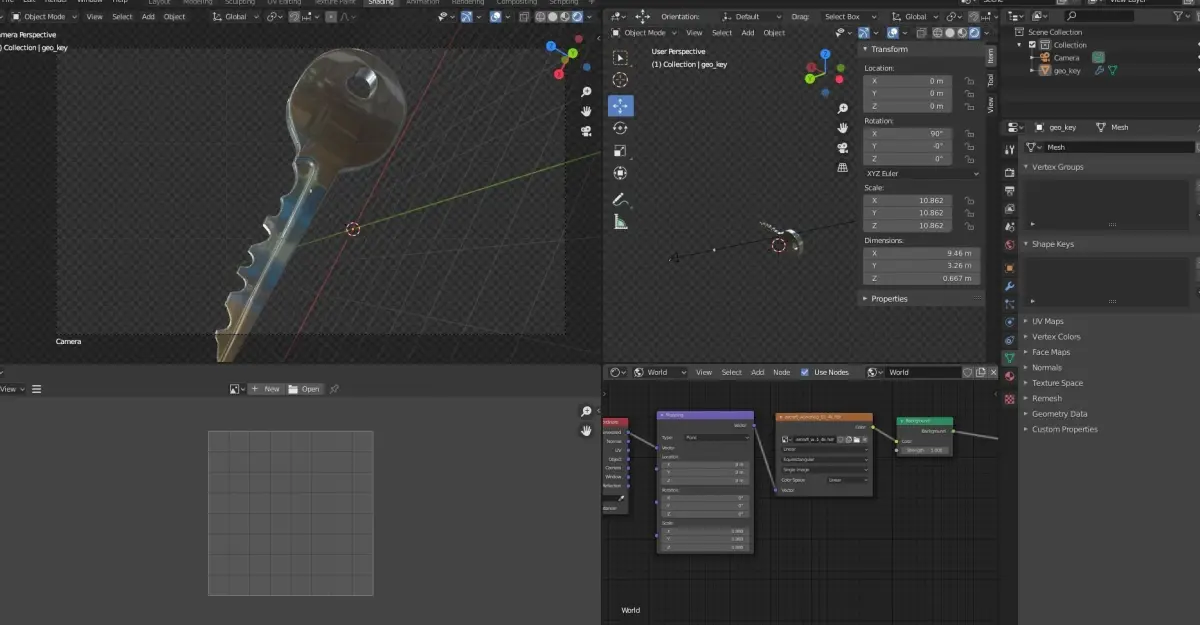Image resolution: width=1200 pixels, height=625 pixels.
Task: Toggle the Use Nodes checkbox
Action: tap(805, 372)
